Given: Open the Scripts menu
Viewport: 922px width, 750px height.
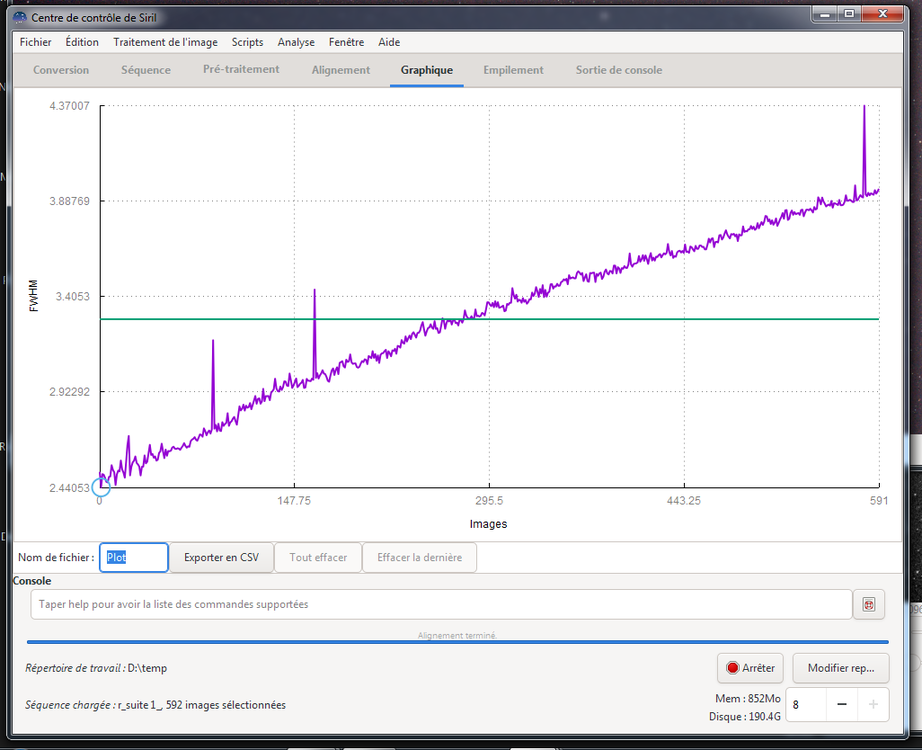Looking at the screenshot, I should coord(247,42).
